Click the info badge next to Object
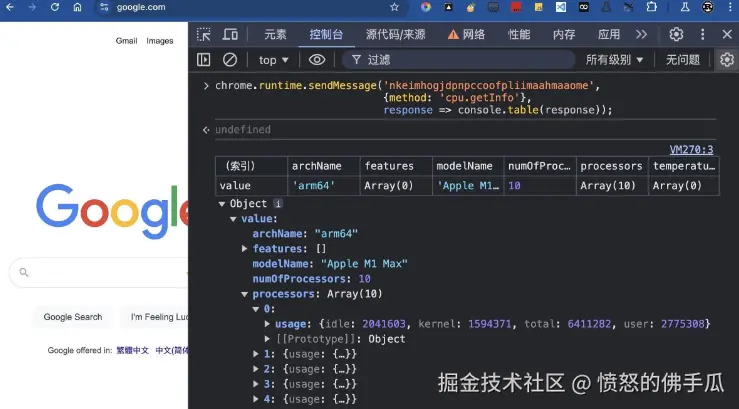 (278, 204)
